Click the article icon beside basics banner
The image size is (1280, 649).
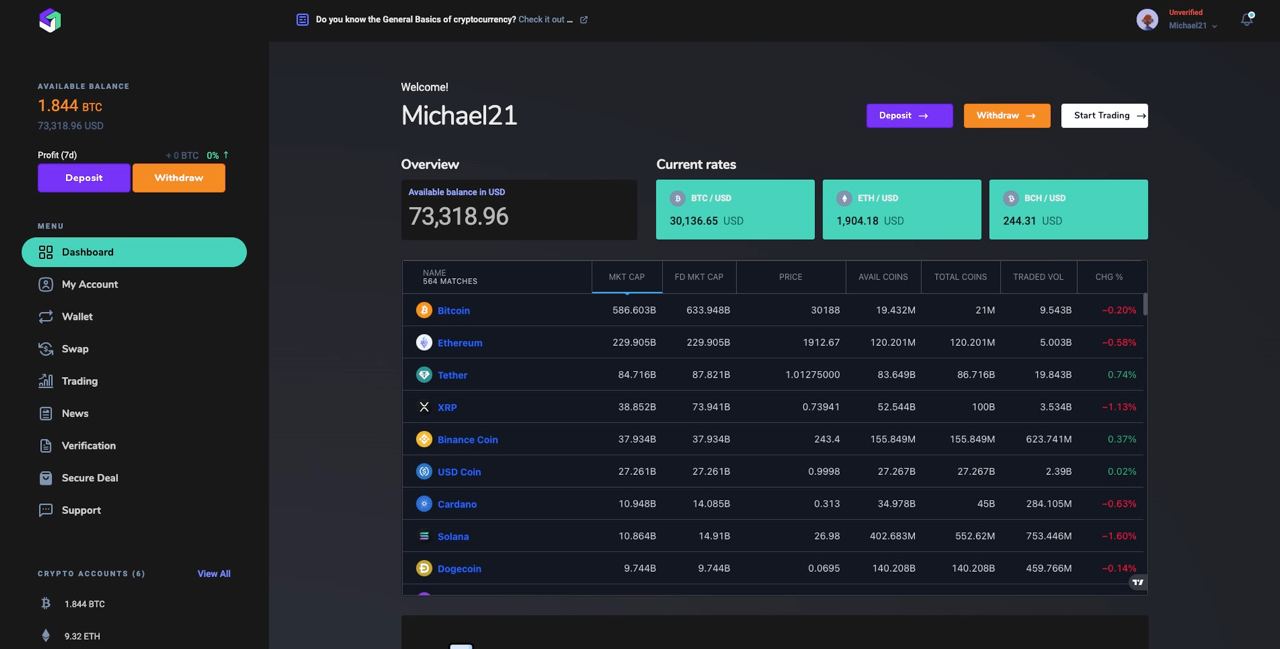pyautogui.click(x=302, y=20)
